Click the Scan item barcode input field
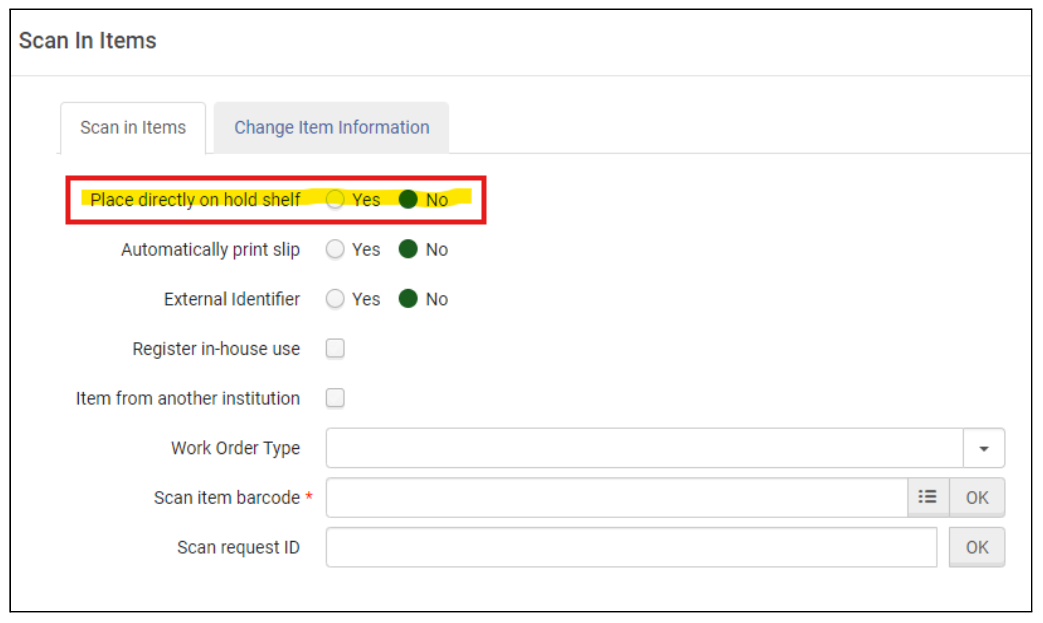The height and width of the screenshot is (623, 1043). 616,497
